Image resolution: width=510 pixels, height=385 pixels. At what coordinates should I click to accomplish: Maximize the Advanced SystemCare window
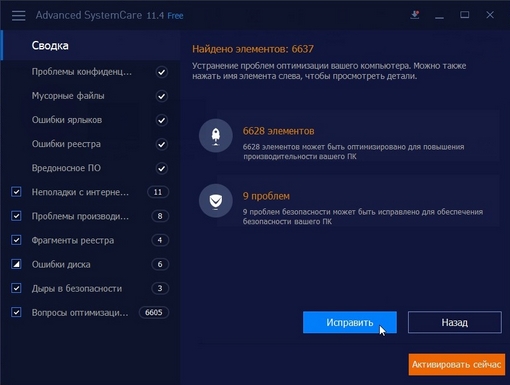pos(465,15)
